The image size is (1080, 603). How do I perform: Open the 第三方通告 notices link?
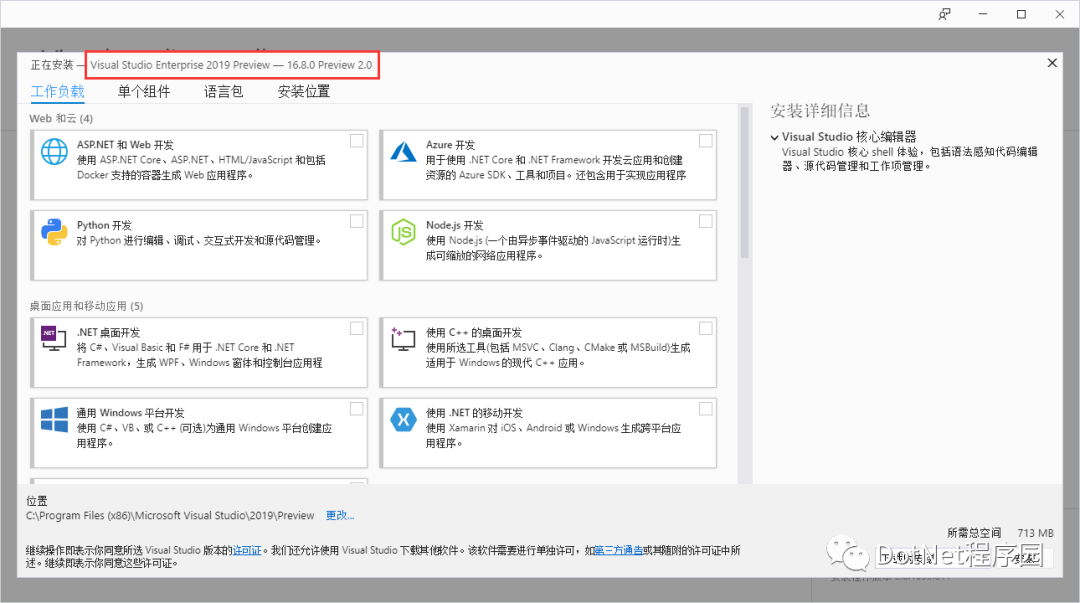(x=619, y=550)
